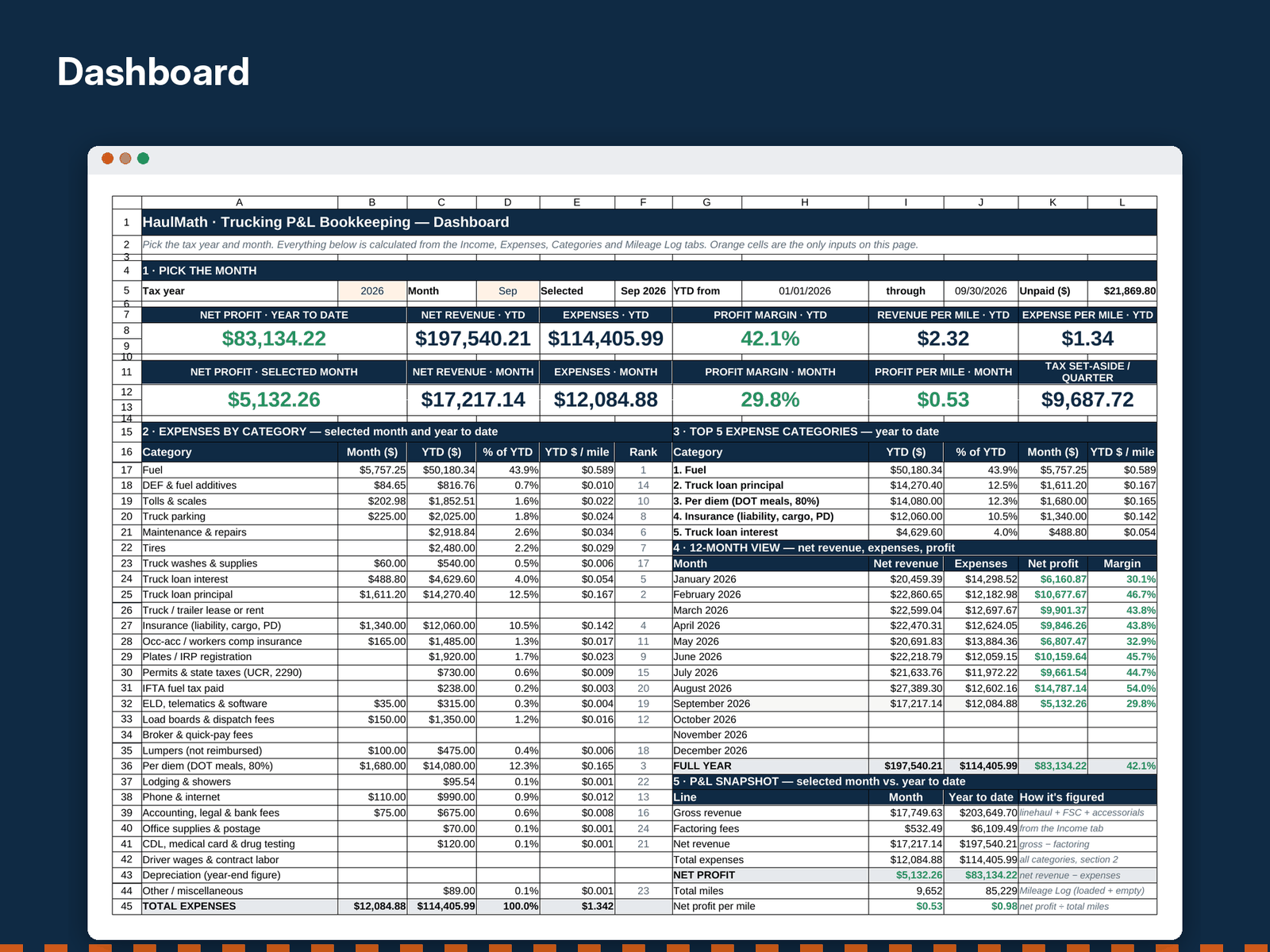The height and width of the screenshot is (952, 1270).
Task: Click the $5,132.26 selected month net profit
Action: pos(274,400)
